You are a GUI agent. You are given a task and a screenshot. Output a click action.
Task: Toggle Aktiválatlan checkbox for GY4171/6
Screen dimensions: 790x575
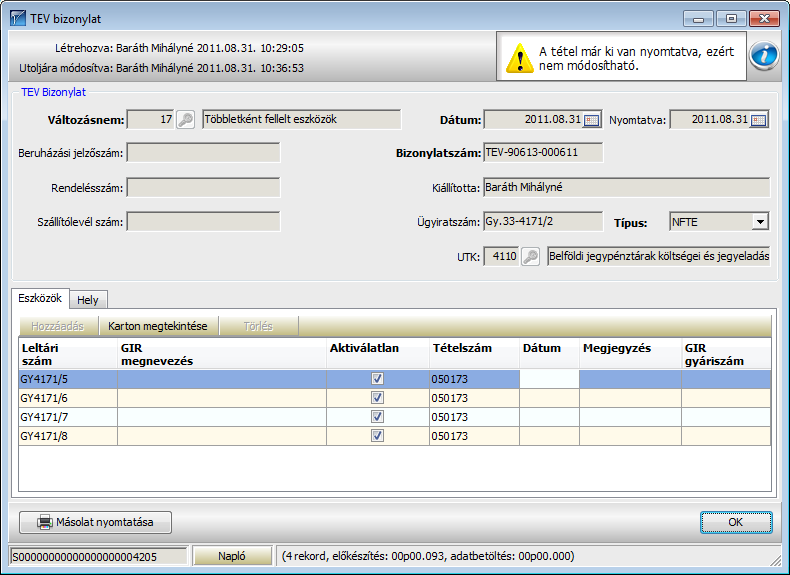(377, 398)
